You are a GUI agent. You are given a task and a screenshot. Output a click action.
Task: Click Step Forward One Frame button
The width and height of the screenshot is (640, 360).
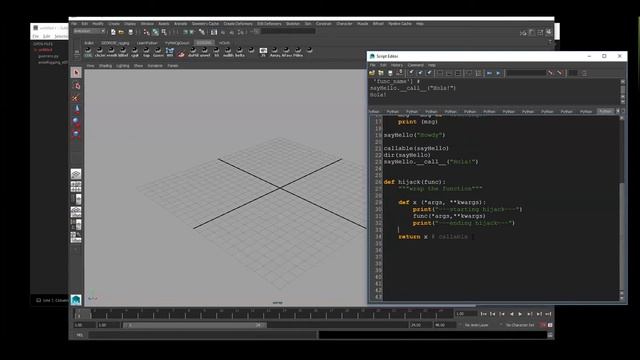pos(529,314)
